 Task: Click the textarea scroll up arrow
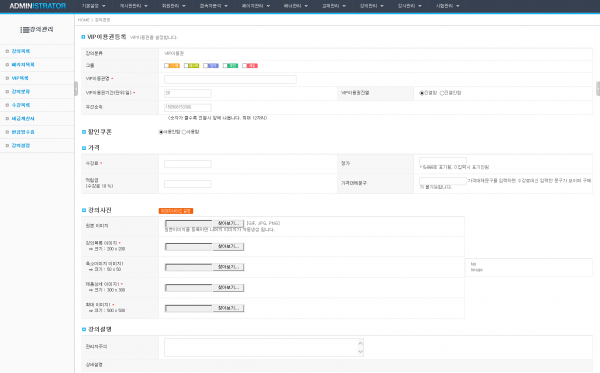tap(360, 343)
